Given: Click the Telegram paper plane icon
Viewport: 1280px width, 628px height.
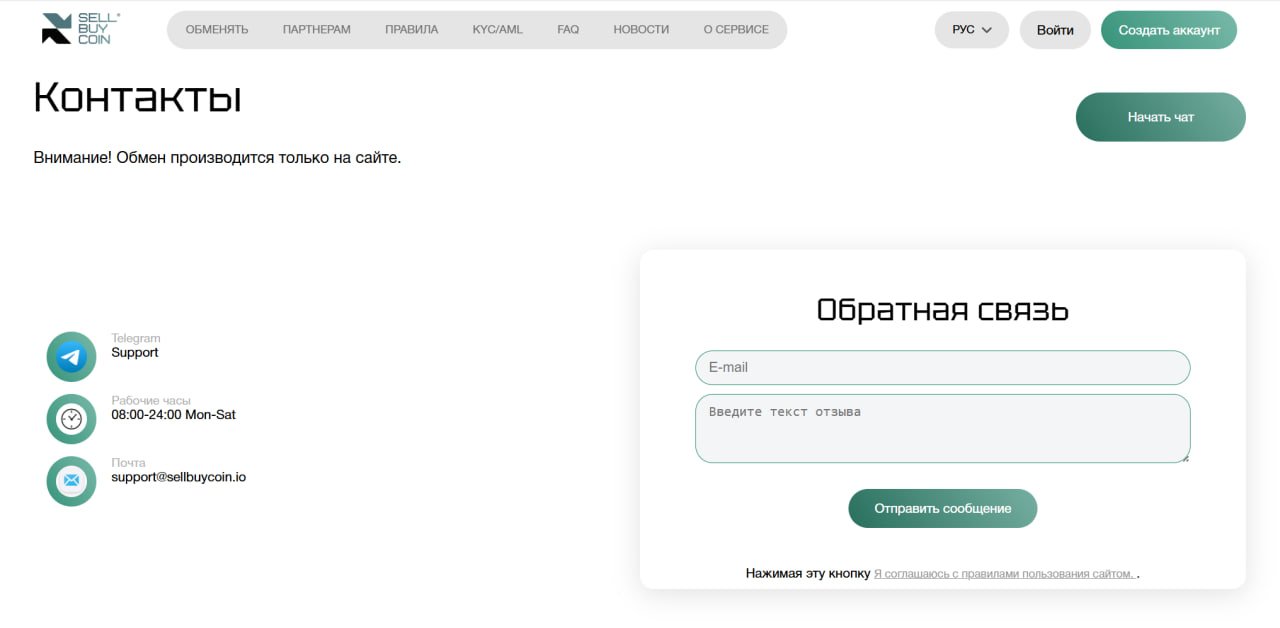Looking at the screenshot, I should [x=71, y=357].
